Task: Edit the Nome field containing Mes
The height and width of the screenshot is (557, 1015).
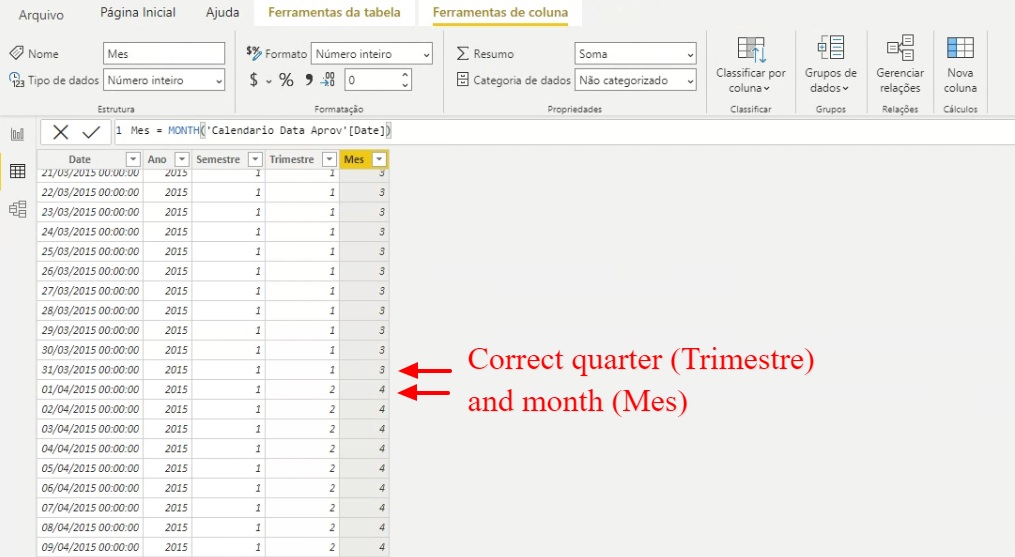Action: coord(164,54)
